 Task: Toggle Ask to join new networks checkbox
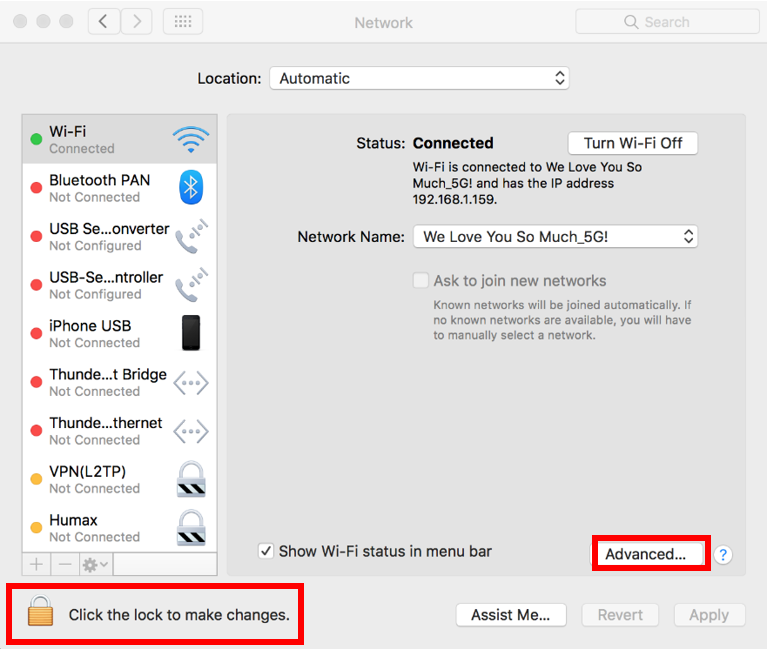click(x=421, y=281)
